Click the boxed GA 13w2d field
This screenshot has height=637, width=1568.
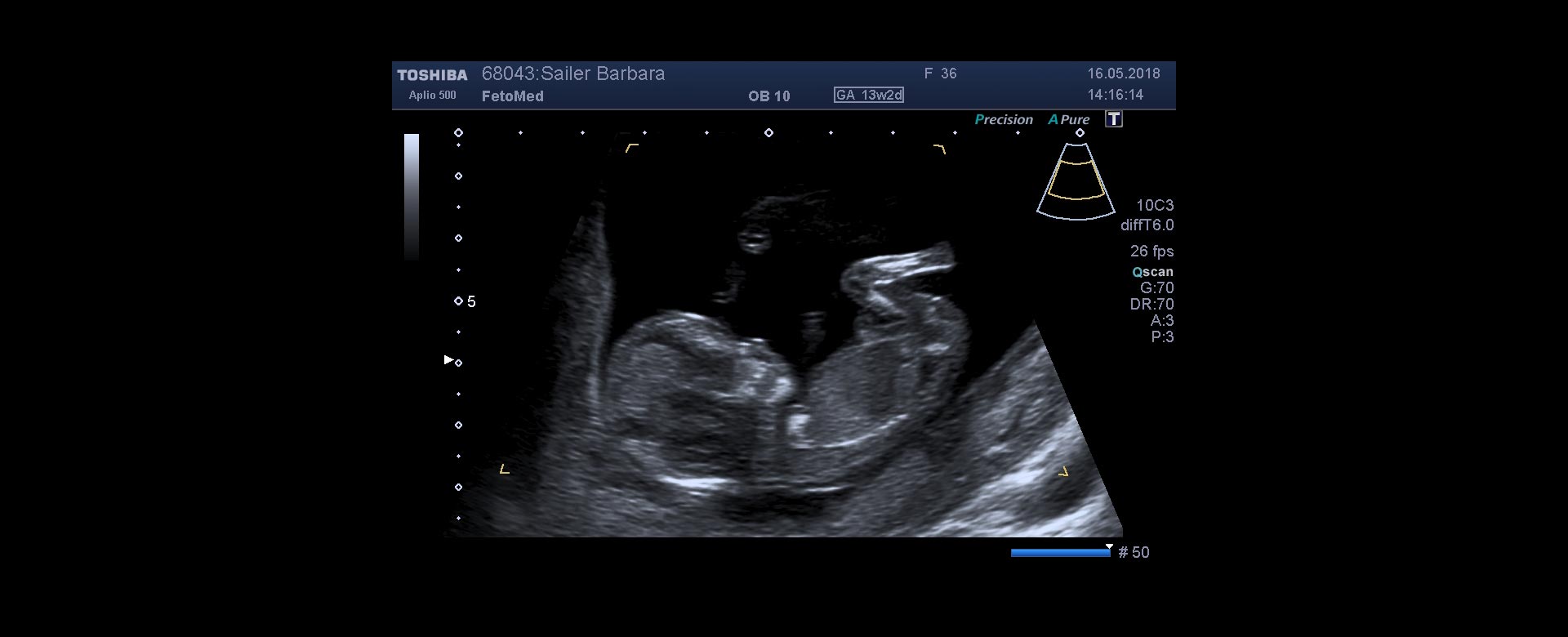[868, 95]
